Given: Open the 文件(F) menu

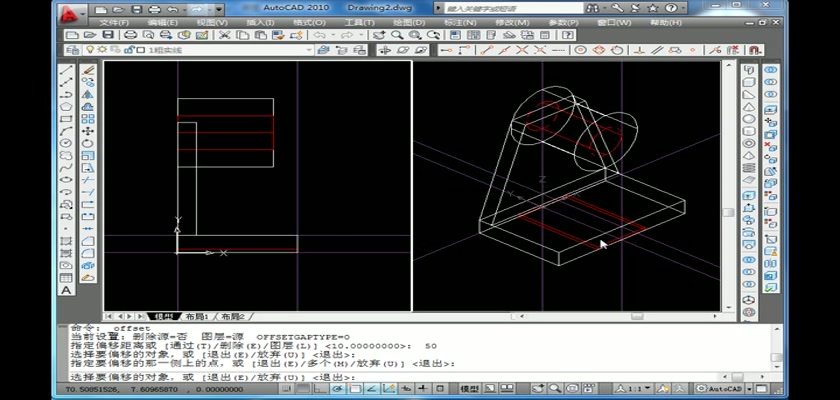Looking at the screenshot, I should [x=115, y=22].
